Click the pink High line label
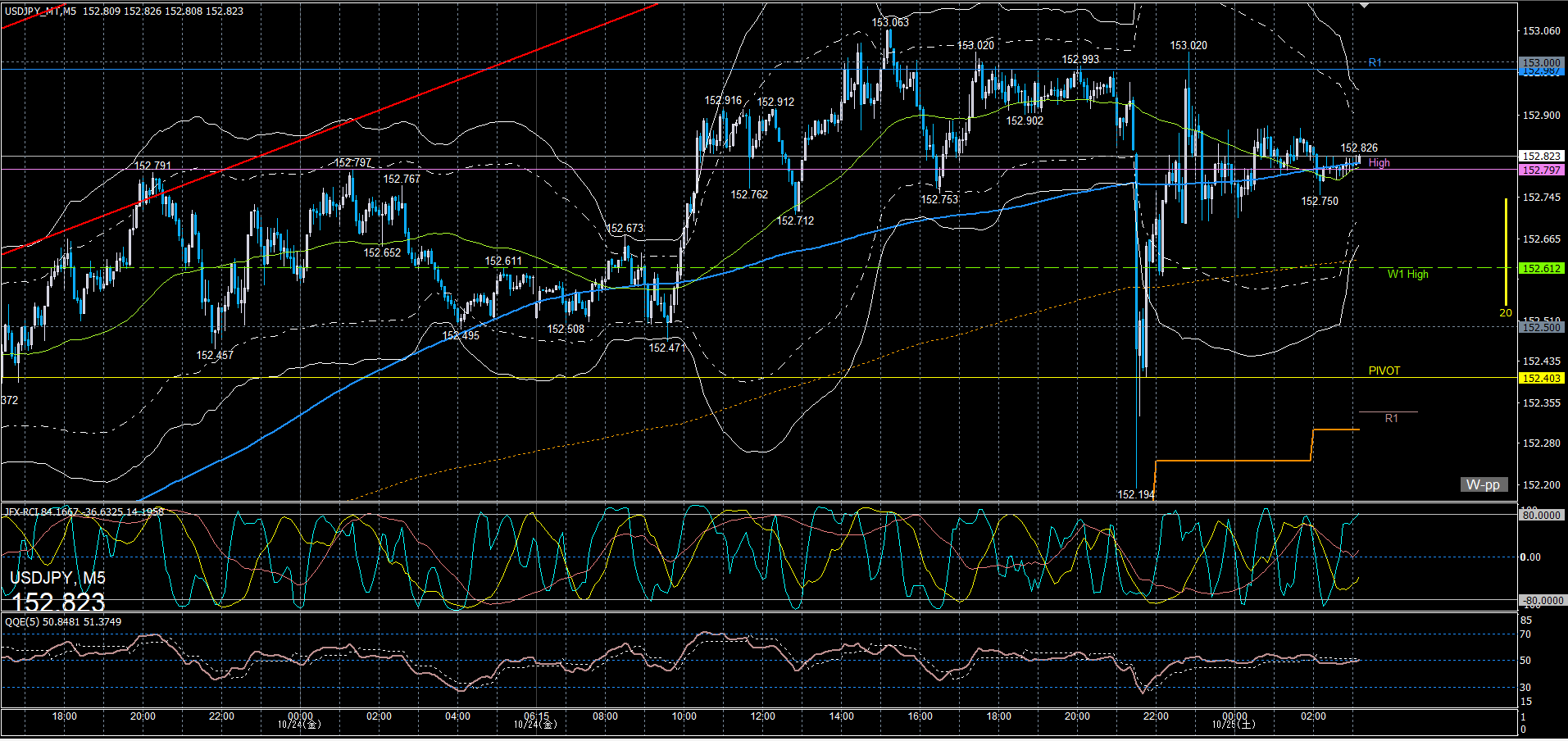The width and height of the screenshot is (1568, 741). pos(1379,163)
